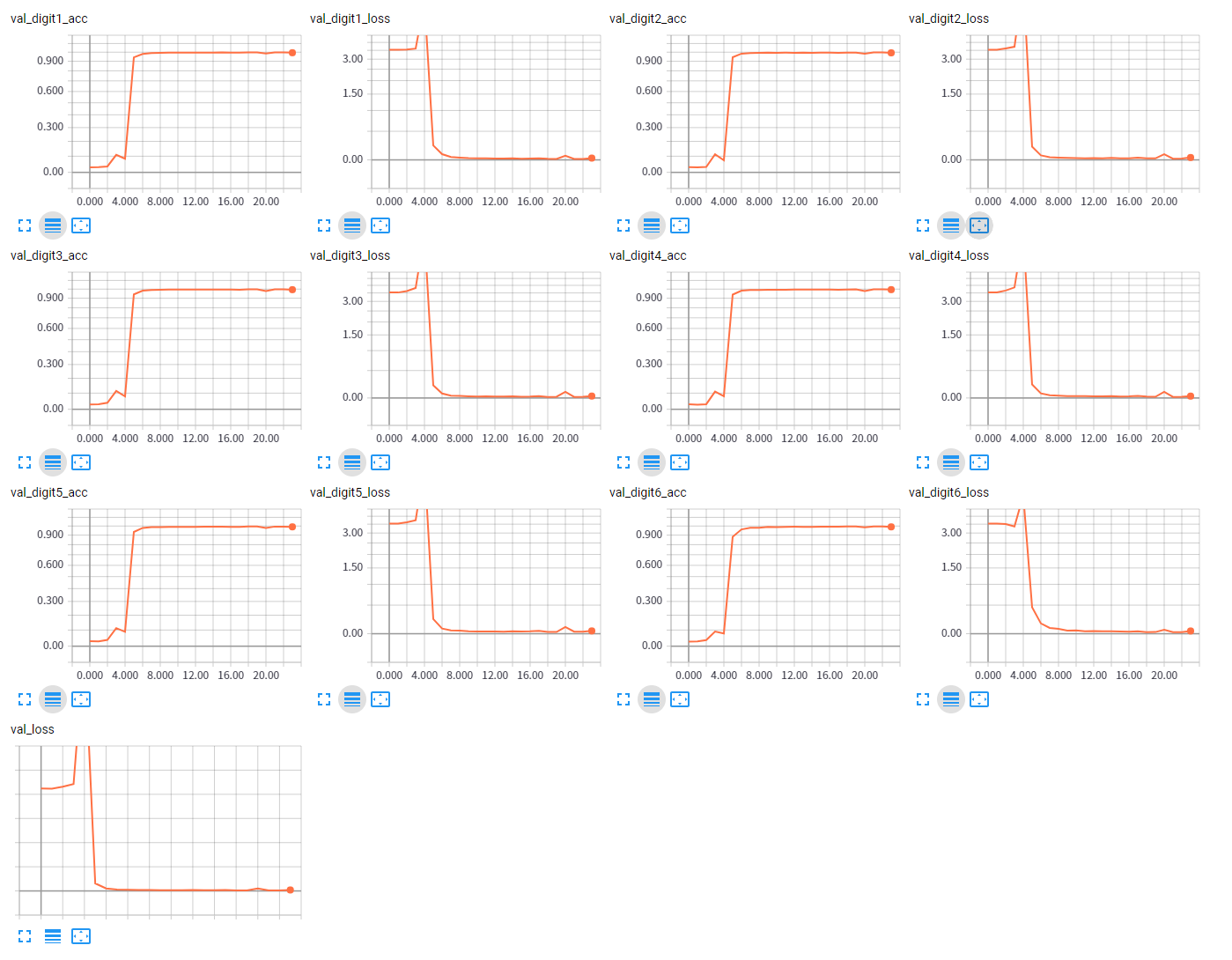Viewport: 1232px width, 960px height.
Task: Toggle log scale on val_digit1_acc chart
Action: (x=53, y=225)
